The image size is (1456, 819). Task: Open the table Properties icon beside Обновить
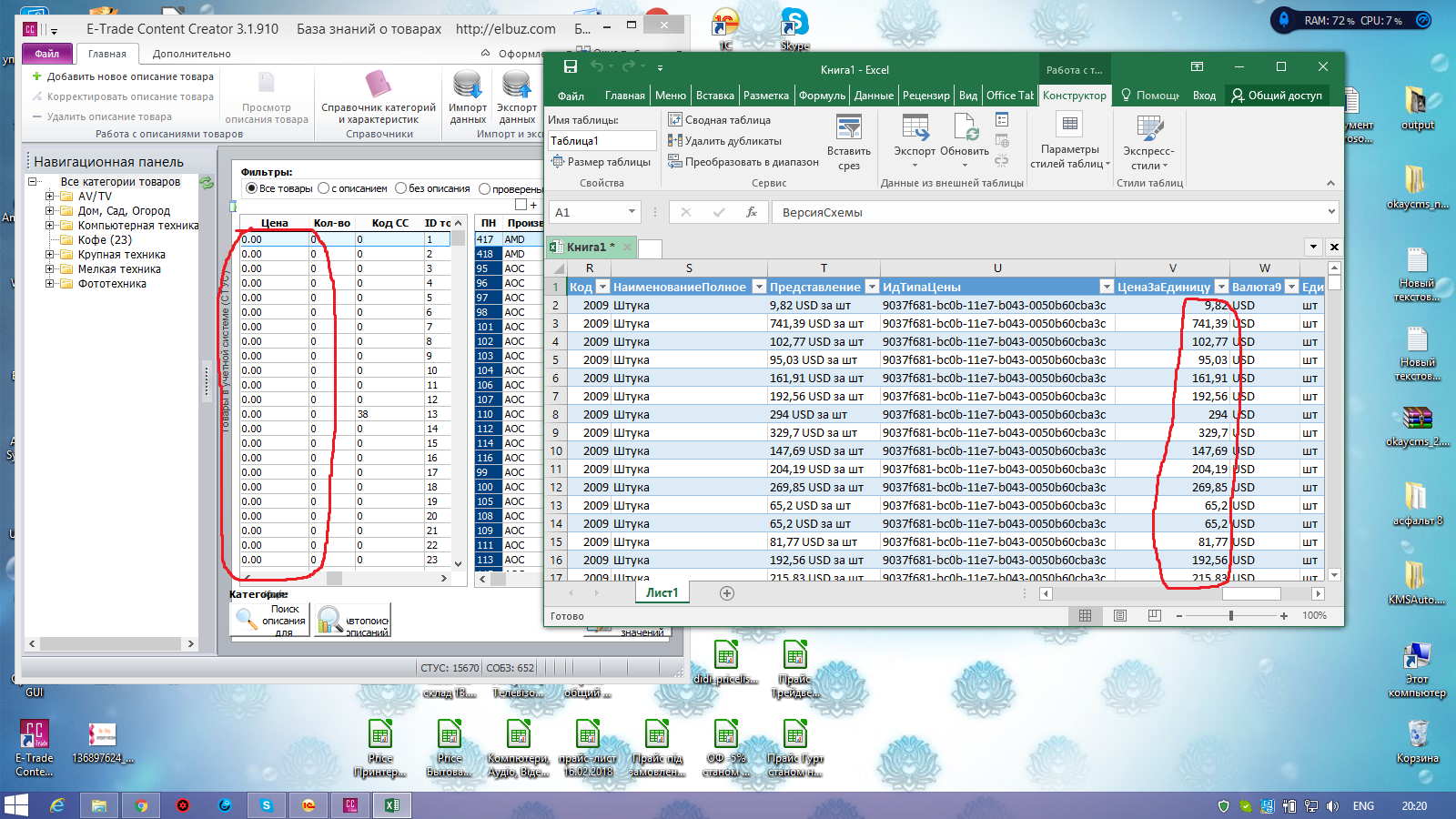click(x=1002, y=120)
